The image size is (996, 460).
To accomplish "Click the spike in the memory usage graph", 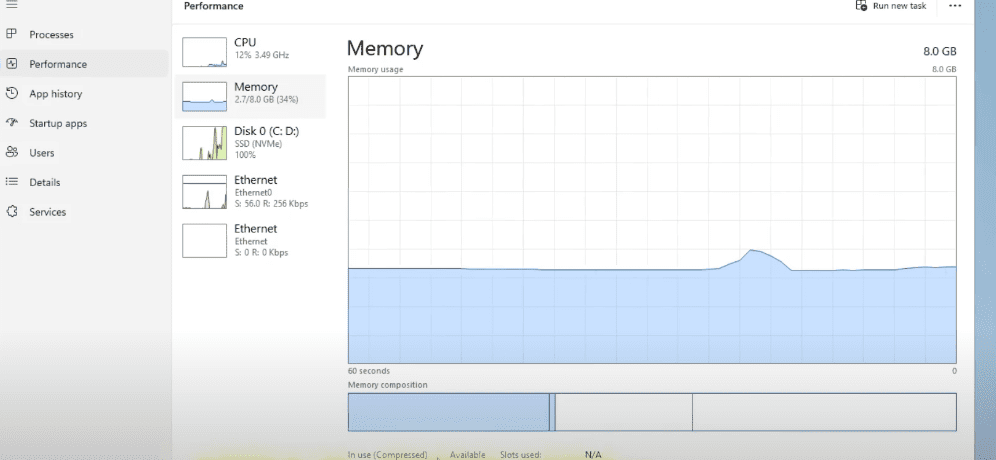I will 754,253.
